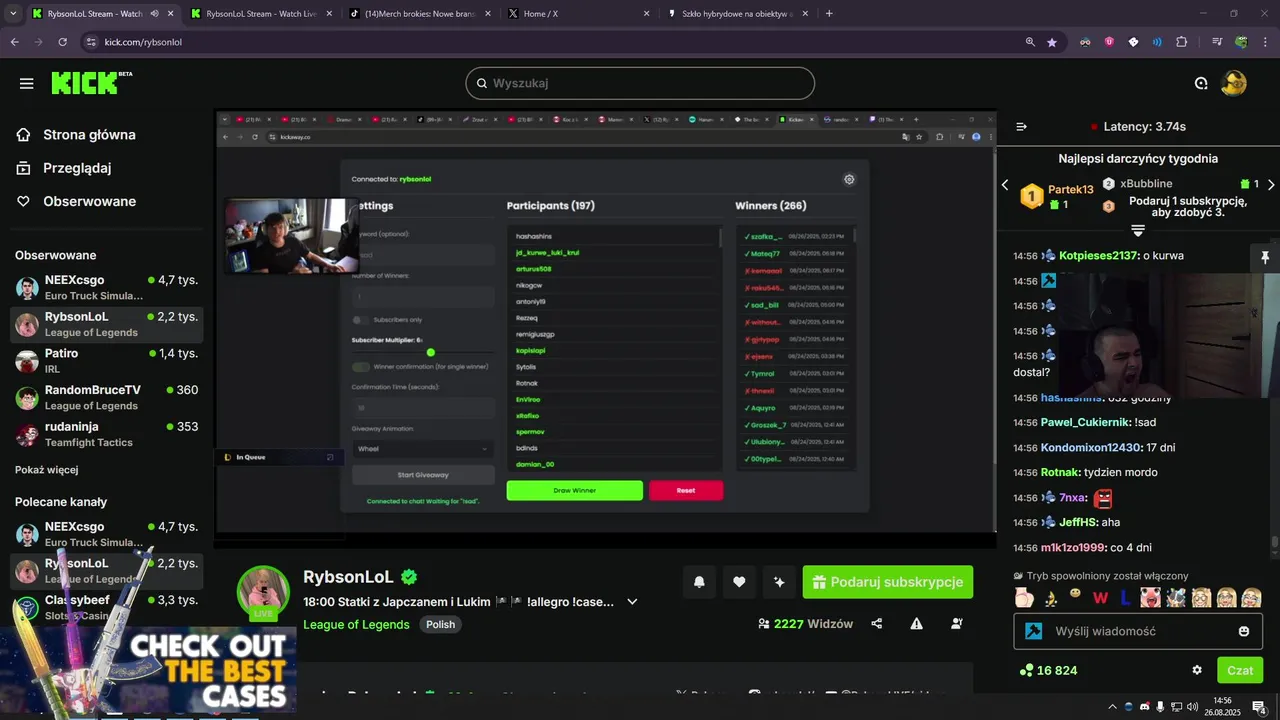Open the tab search dropdown arrow
Screen dimensions: 1280x720
(x=13, y=14)
